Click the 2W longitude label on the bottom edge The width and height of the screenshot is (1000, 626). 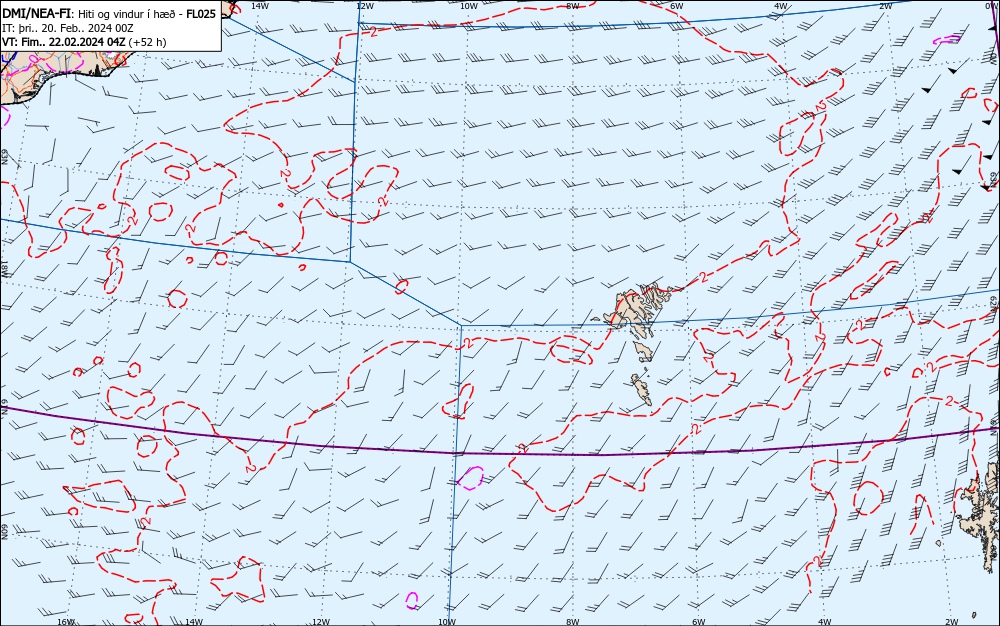tap(952, 622)
